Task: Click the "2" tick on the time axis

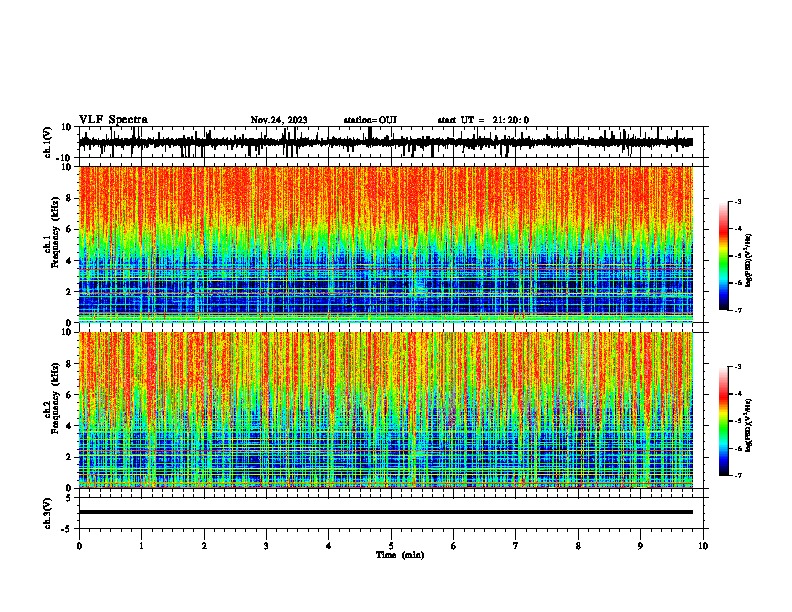Action: 204,546
